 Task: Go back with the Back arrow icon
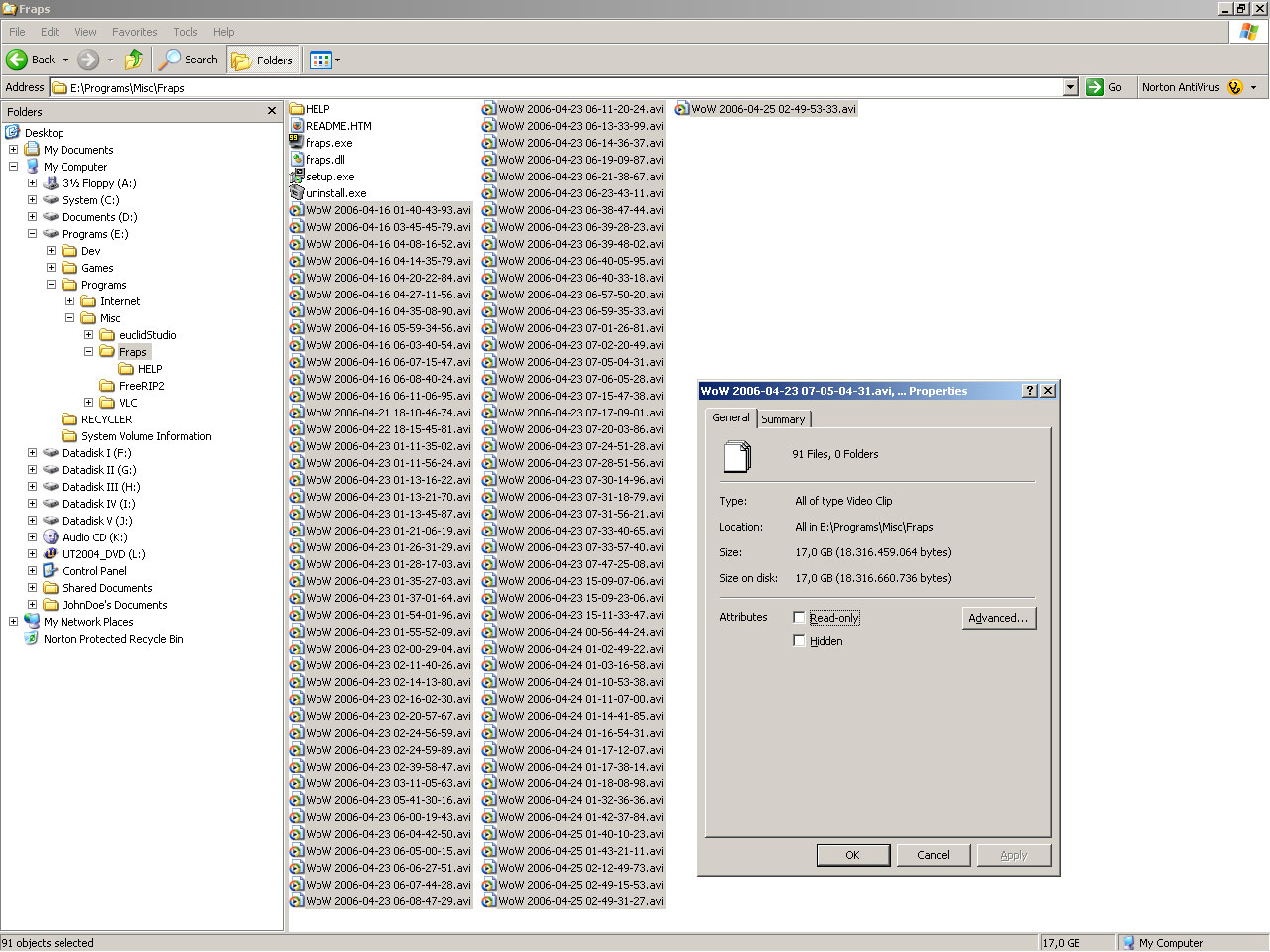click(x=17, y=59)
